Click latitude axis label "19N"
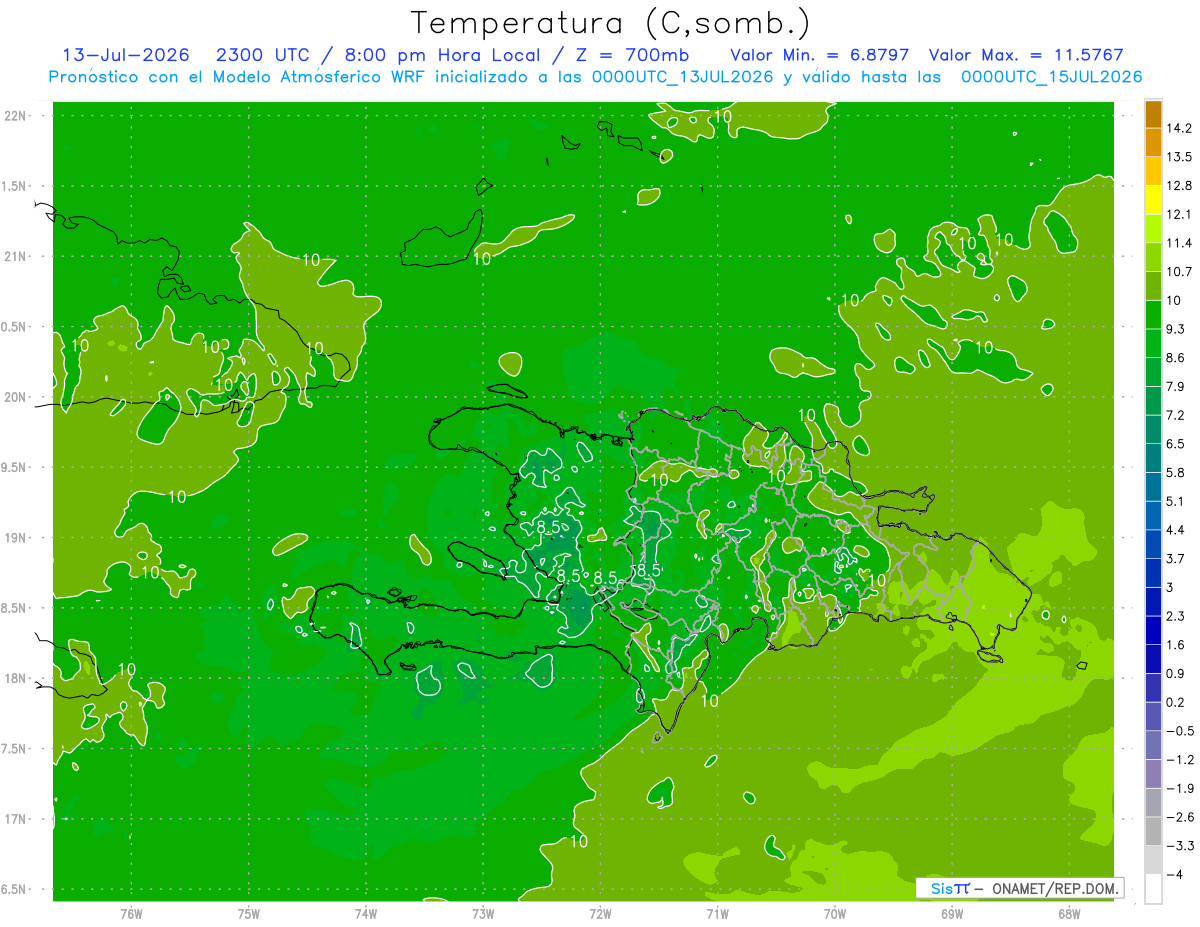This screenshot has width=1200, height=927. click(x=17, y=537)
